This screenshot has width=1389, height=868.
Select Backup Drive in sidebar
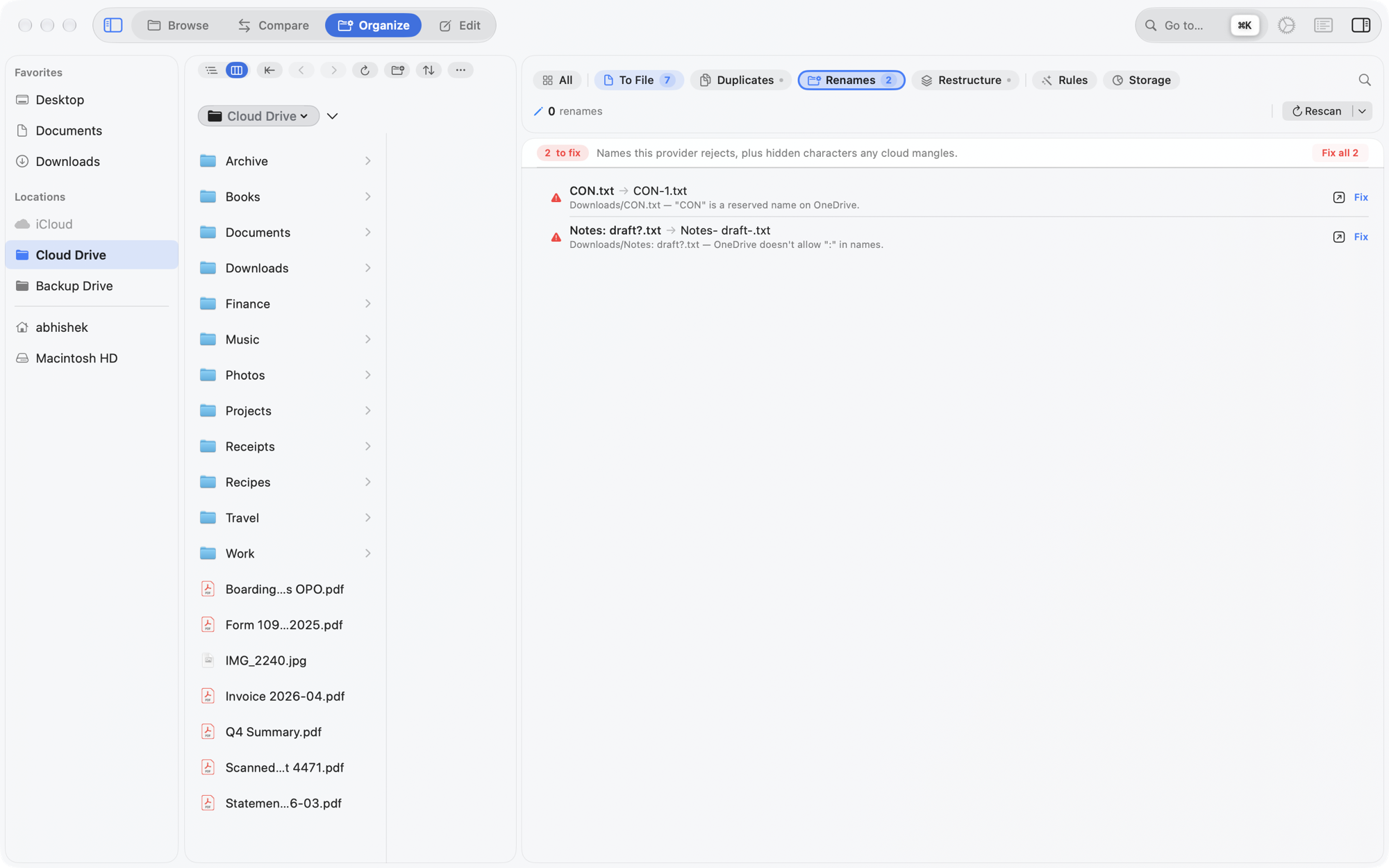click(x=92, y=286)
